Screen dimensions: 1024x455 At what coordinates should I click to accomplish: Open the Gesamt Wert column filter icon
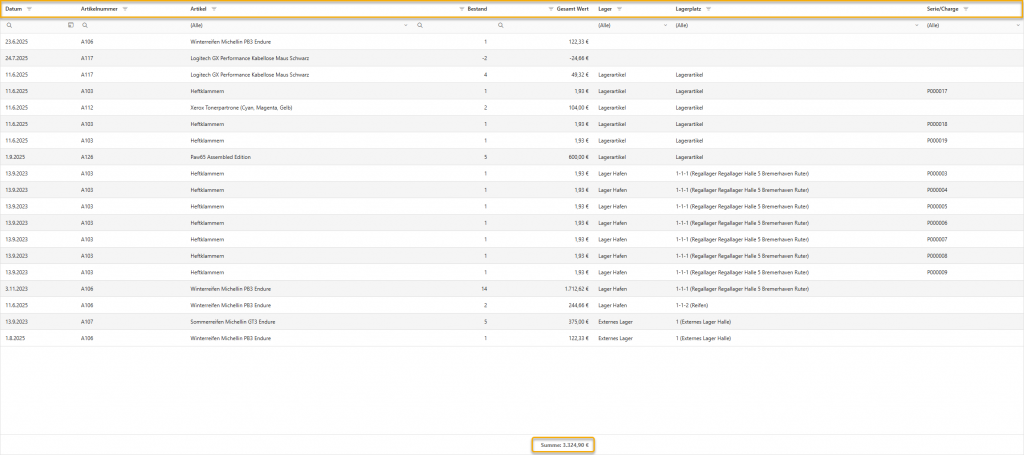click(x=551, y=9)
